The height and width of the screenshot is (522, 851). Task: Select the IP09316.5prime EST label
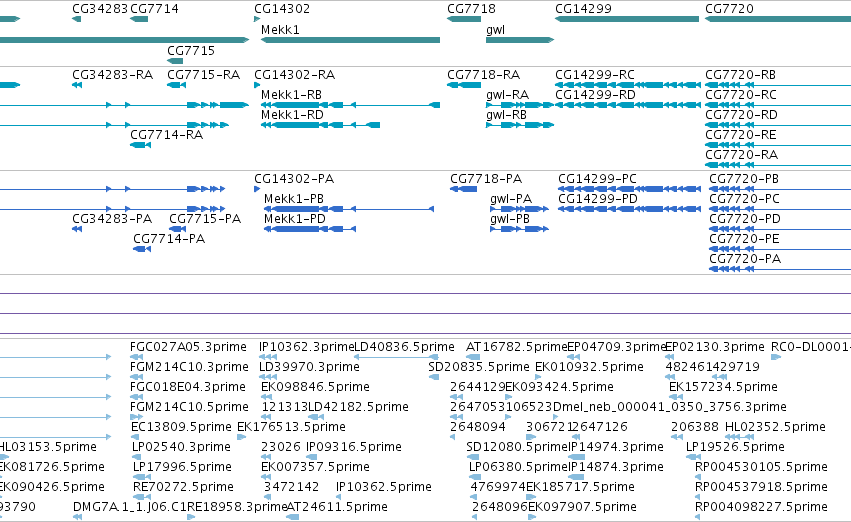click(x=354, y=448)
